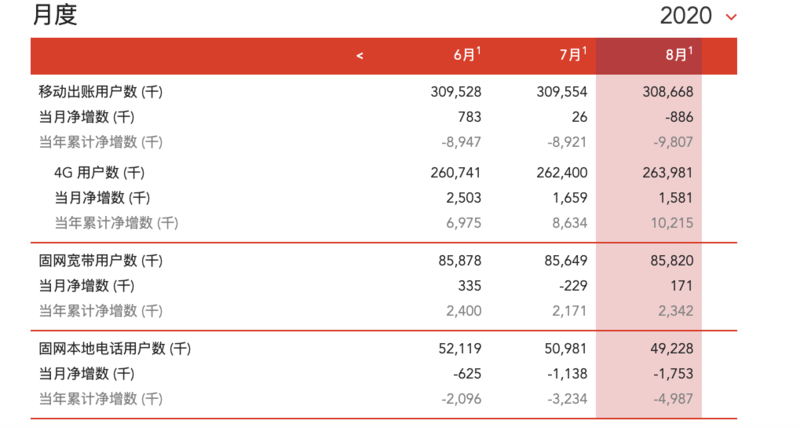
Task: Click the 移动出账用户数 (千) row label
Action: 100,91
